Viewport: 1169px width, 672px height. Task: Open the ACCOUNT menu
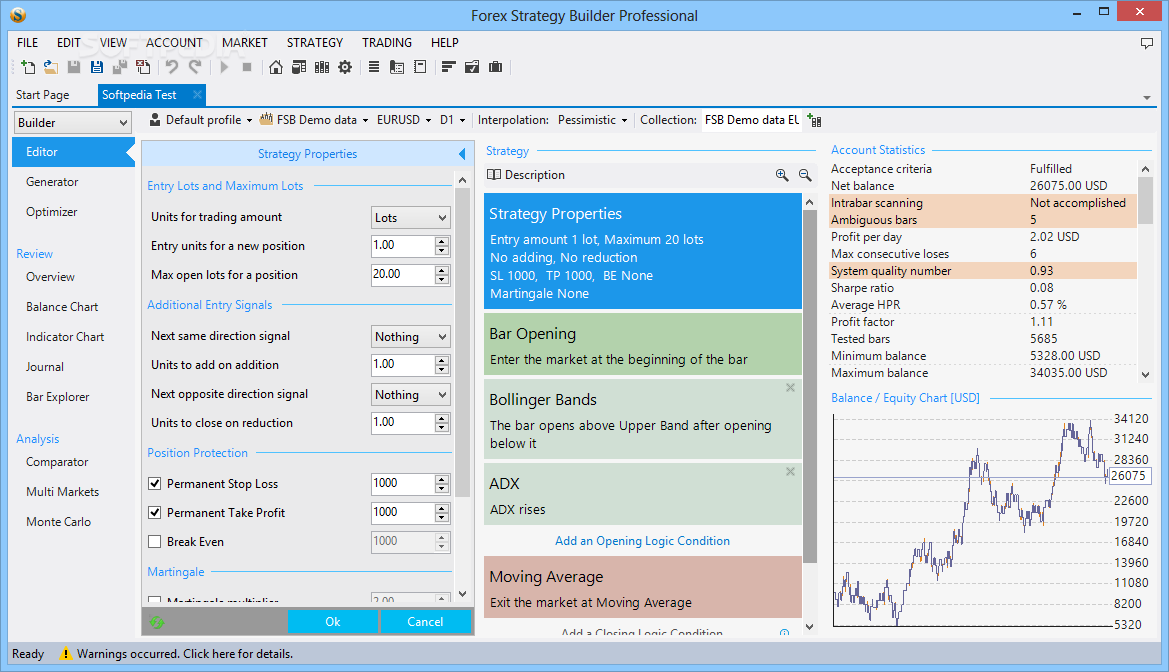coord(174,43)
